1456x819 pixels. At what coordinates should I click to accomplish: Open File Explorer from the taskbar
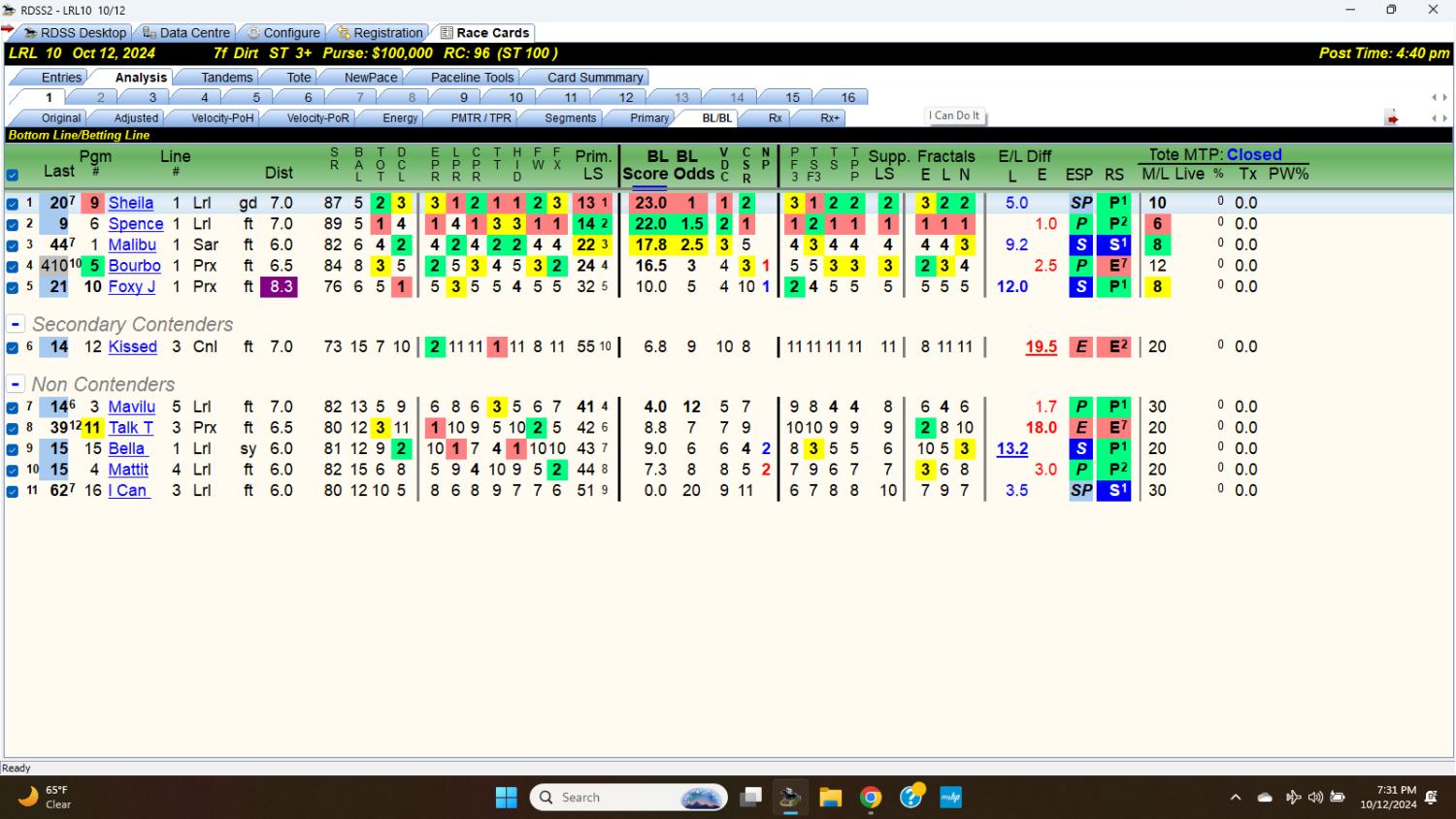click(x=830, y=798)
